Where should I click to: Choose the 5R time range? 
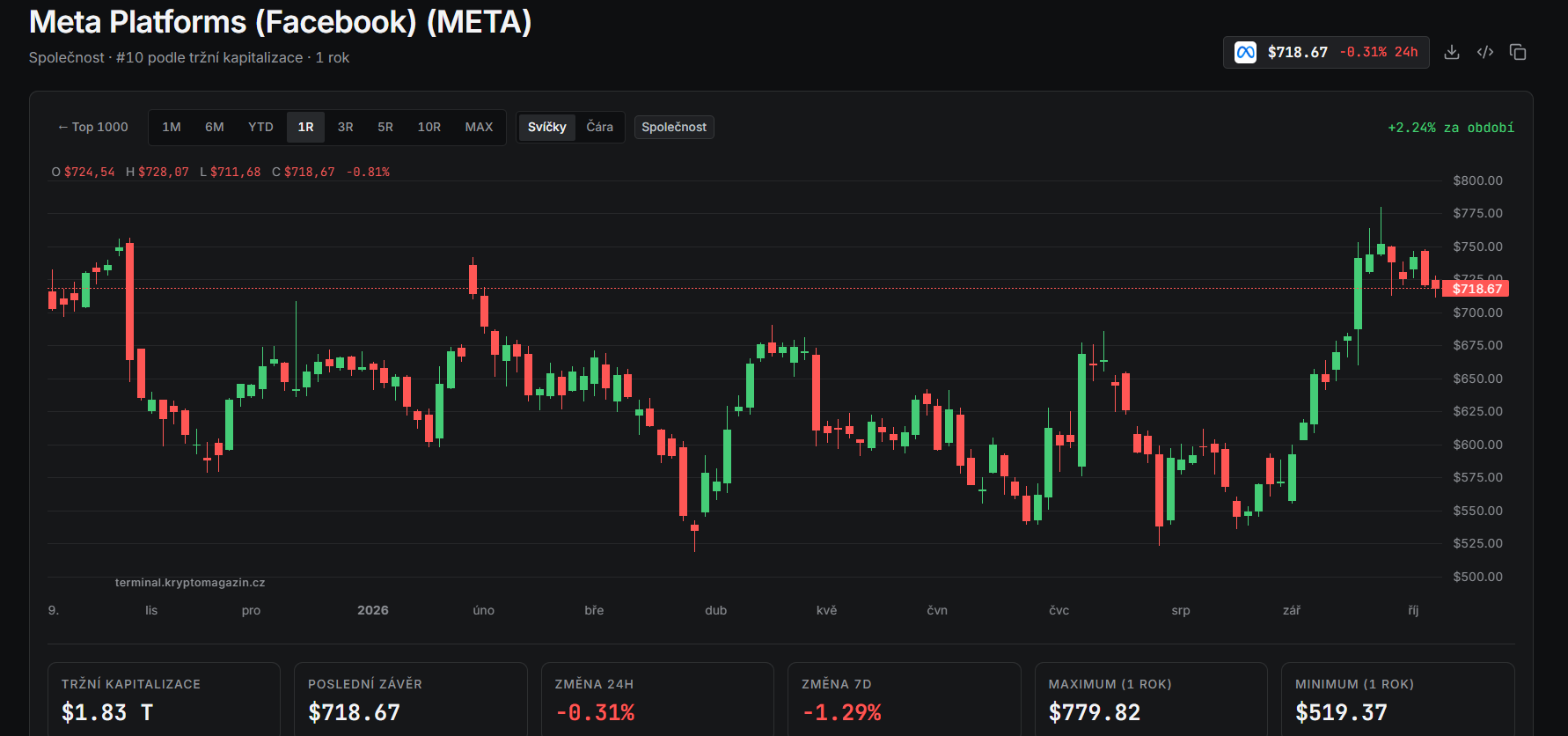coord(385,127)
